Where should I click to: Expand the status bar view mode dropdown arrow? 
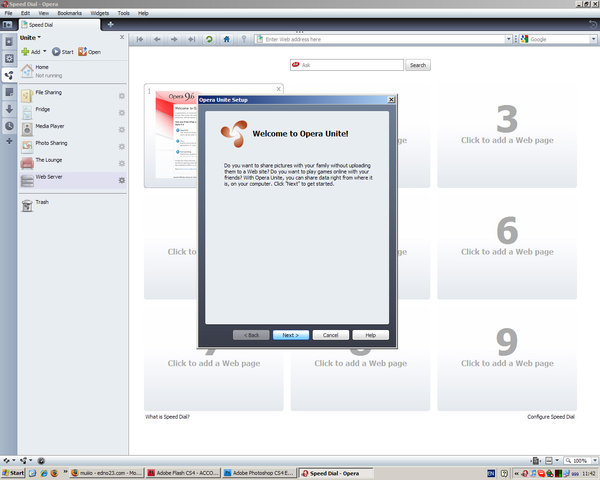click(557, 460)
